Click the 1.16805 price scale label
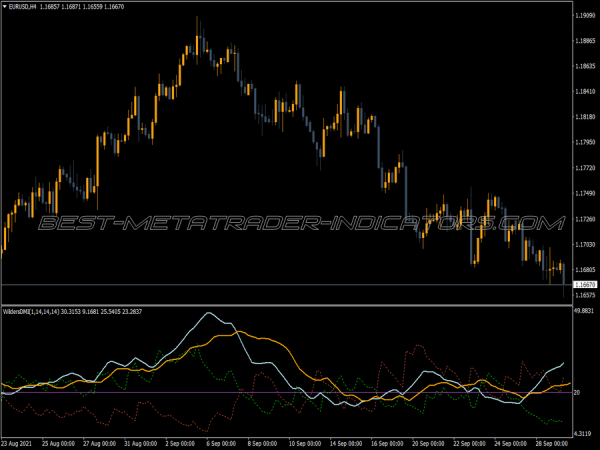 click(x=585, y=270)
